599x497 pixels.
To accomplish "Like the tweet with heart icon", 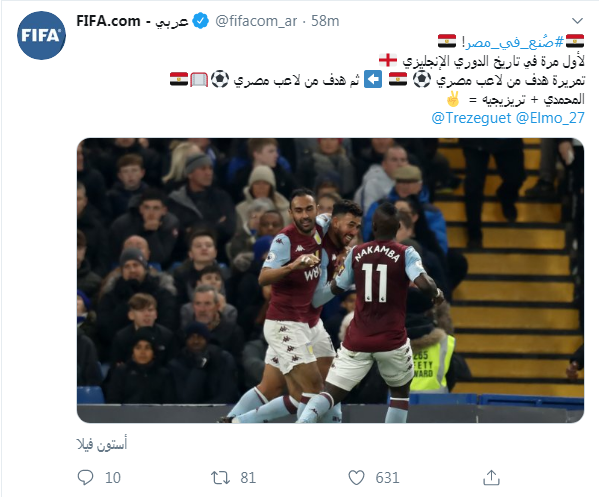I will coord(356,478).
